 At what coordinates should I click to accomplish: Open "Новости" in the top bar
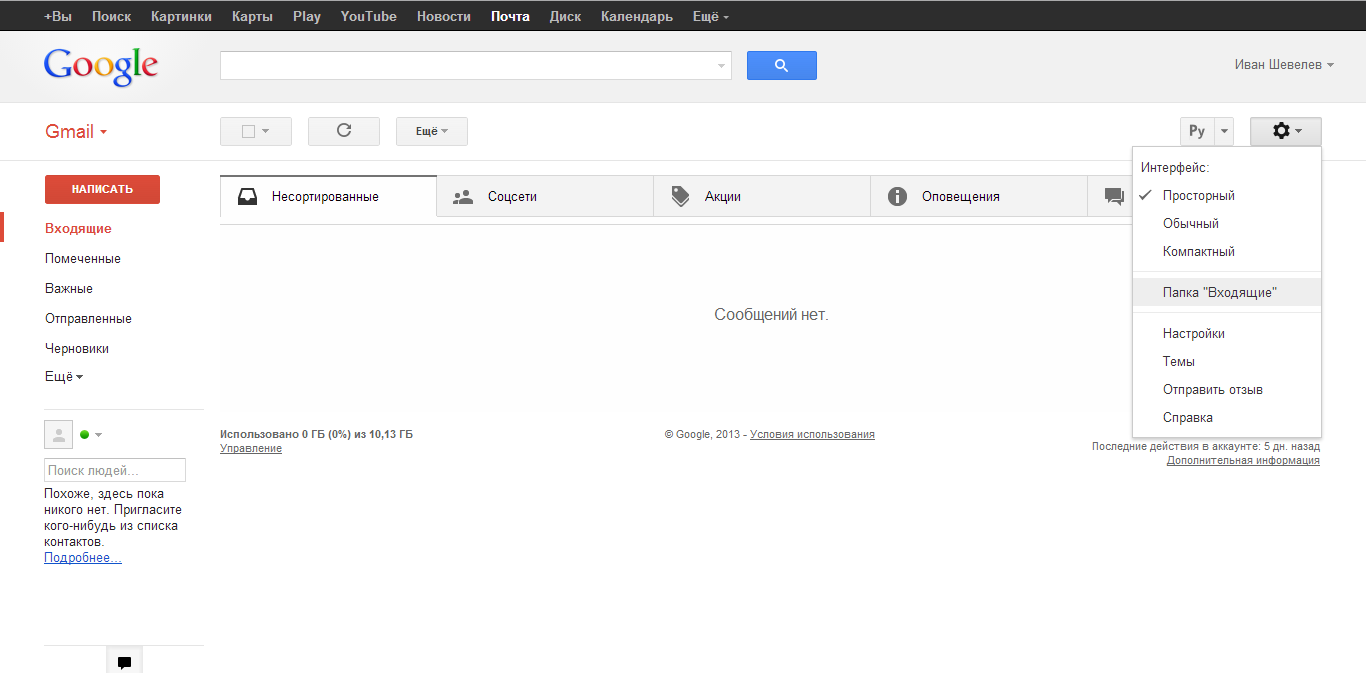[444, 17]
